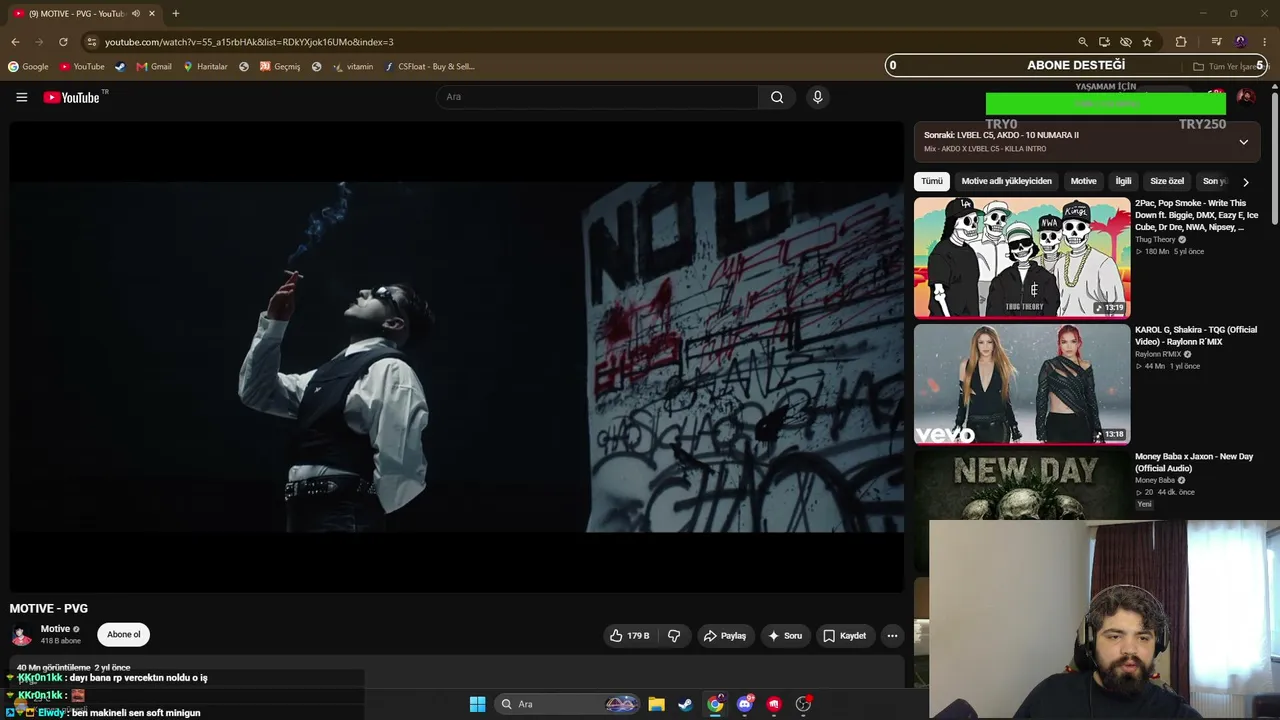The image size is (1280, 720).
Task: Click the page vertical scrollbar
Action: pyautogui.click(x=1275, y=160)
